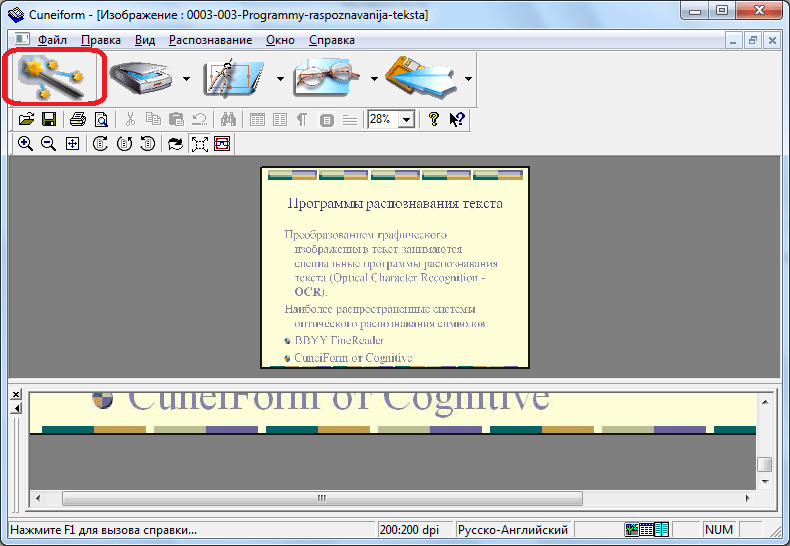This screenshot has width=790, height=546.
Task: Click the clipboard paste icon
Action: click(x=176, y=119)
